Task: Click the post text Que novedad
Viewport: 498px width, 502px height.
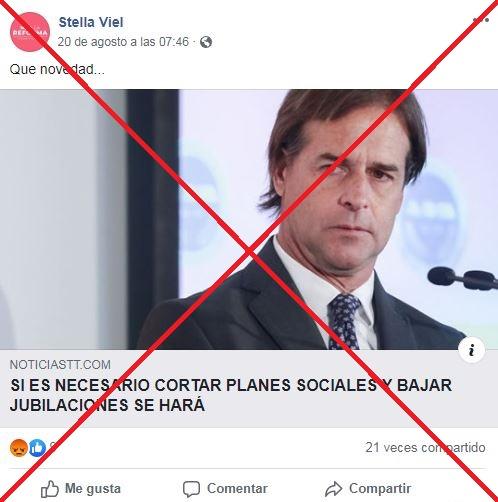Action: 57,69
